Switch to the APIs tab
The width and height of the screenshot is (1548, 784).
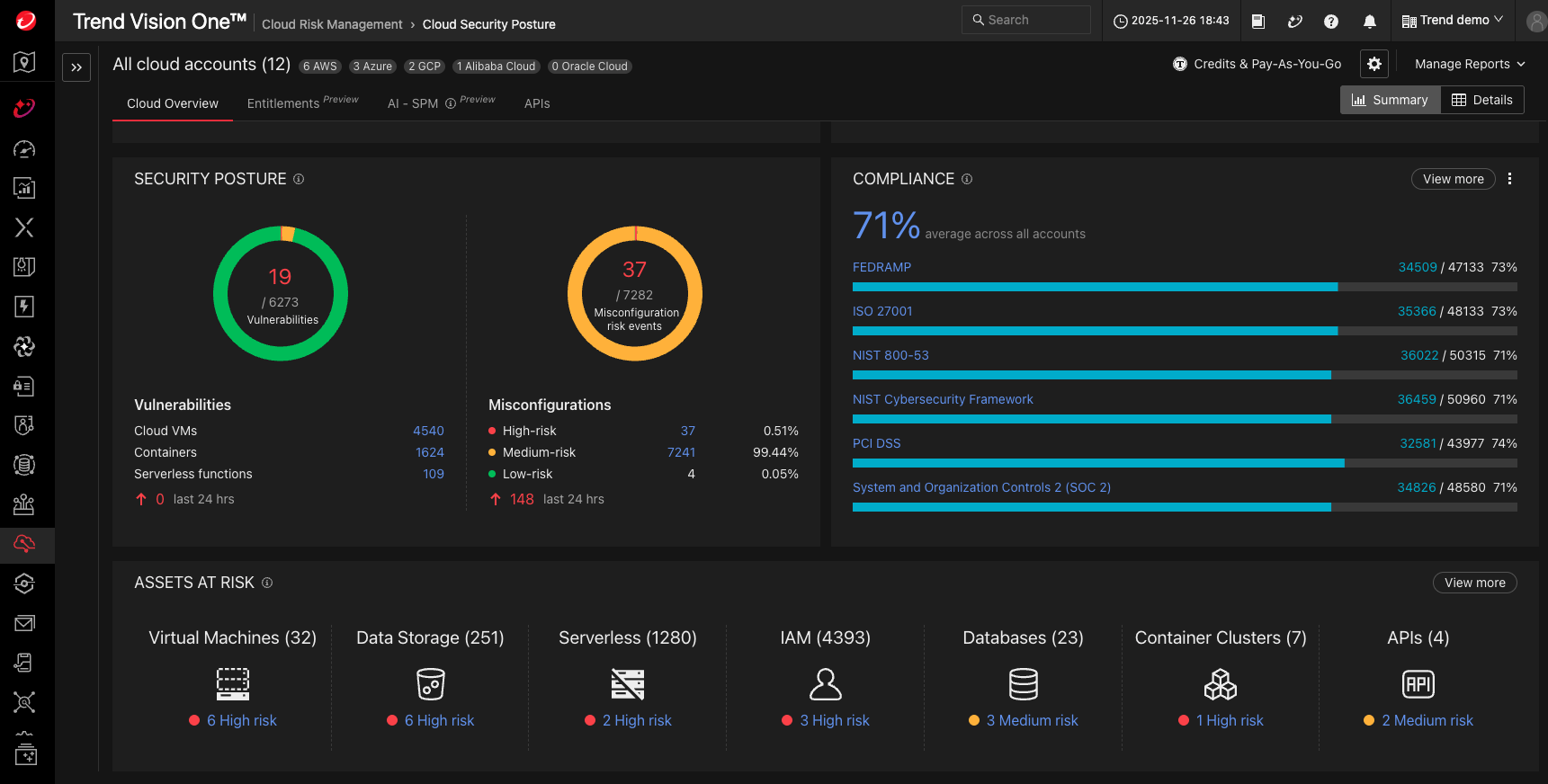pos(537,103)
